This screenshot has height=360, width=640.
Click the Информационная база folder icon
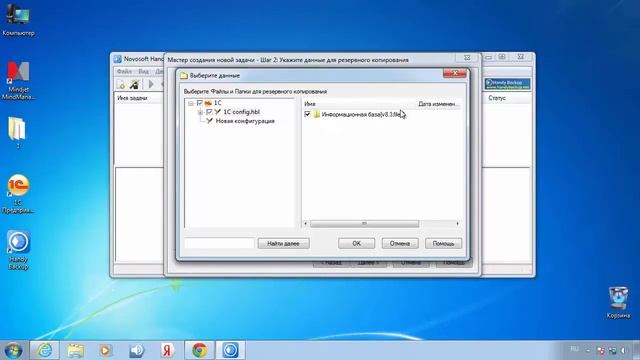pyautogui.click(x=316, y=114)
